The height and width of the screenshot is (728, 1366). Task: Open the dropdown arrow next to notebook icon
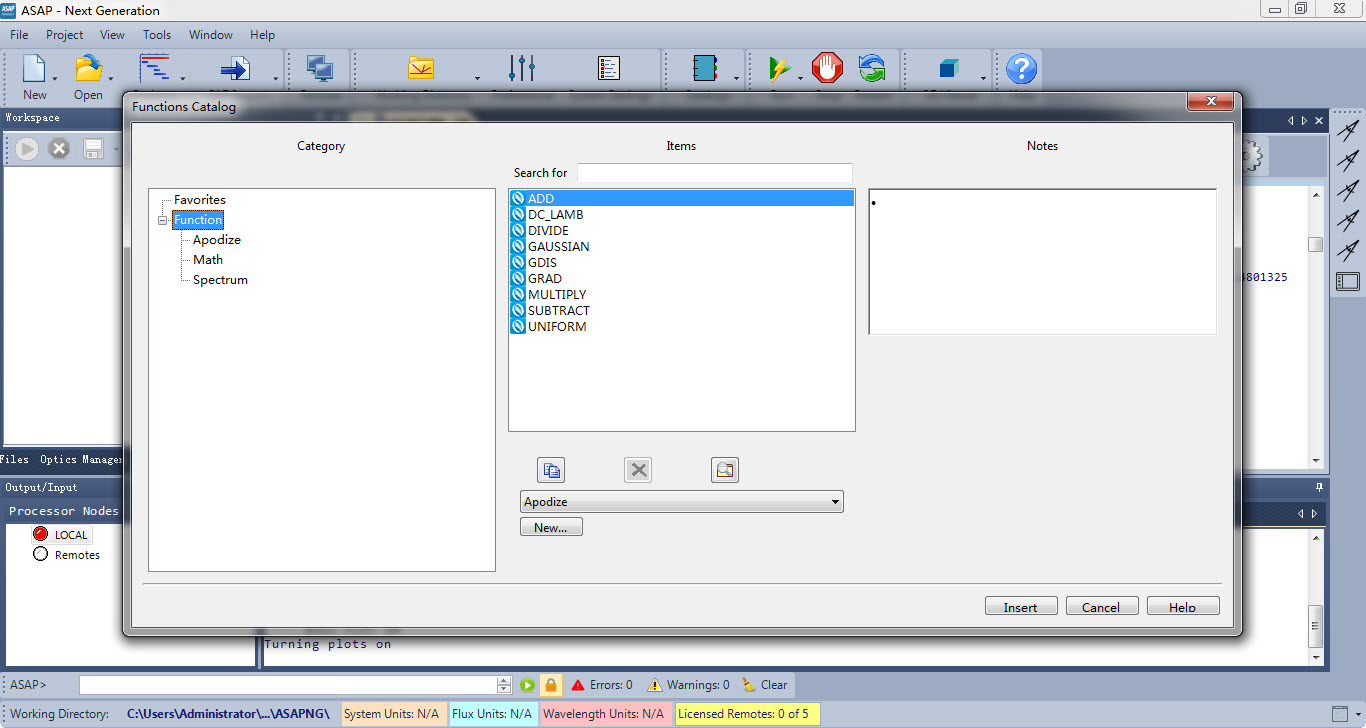[x=737, y=78]
